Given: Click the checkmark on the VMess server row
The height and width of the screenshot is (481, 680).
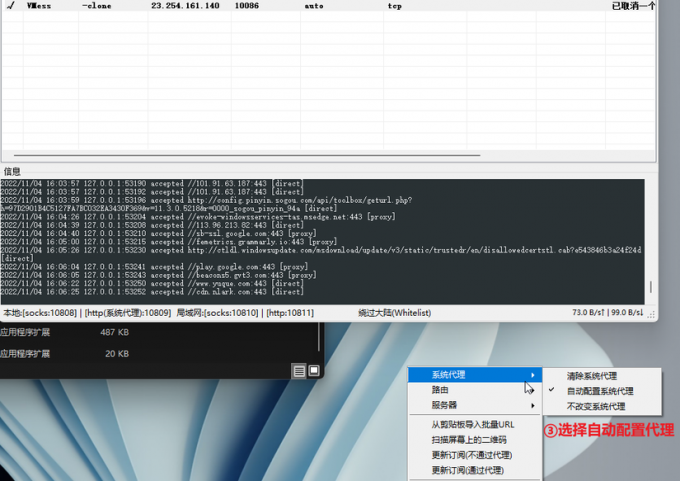Looking at the screenshot, I should tap(9, 6).
